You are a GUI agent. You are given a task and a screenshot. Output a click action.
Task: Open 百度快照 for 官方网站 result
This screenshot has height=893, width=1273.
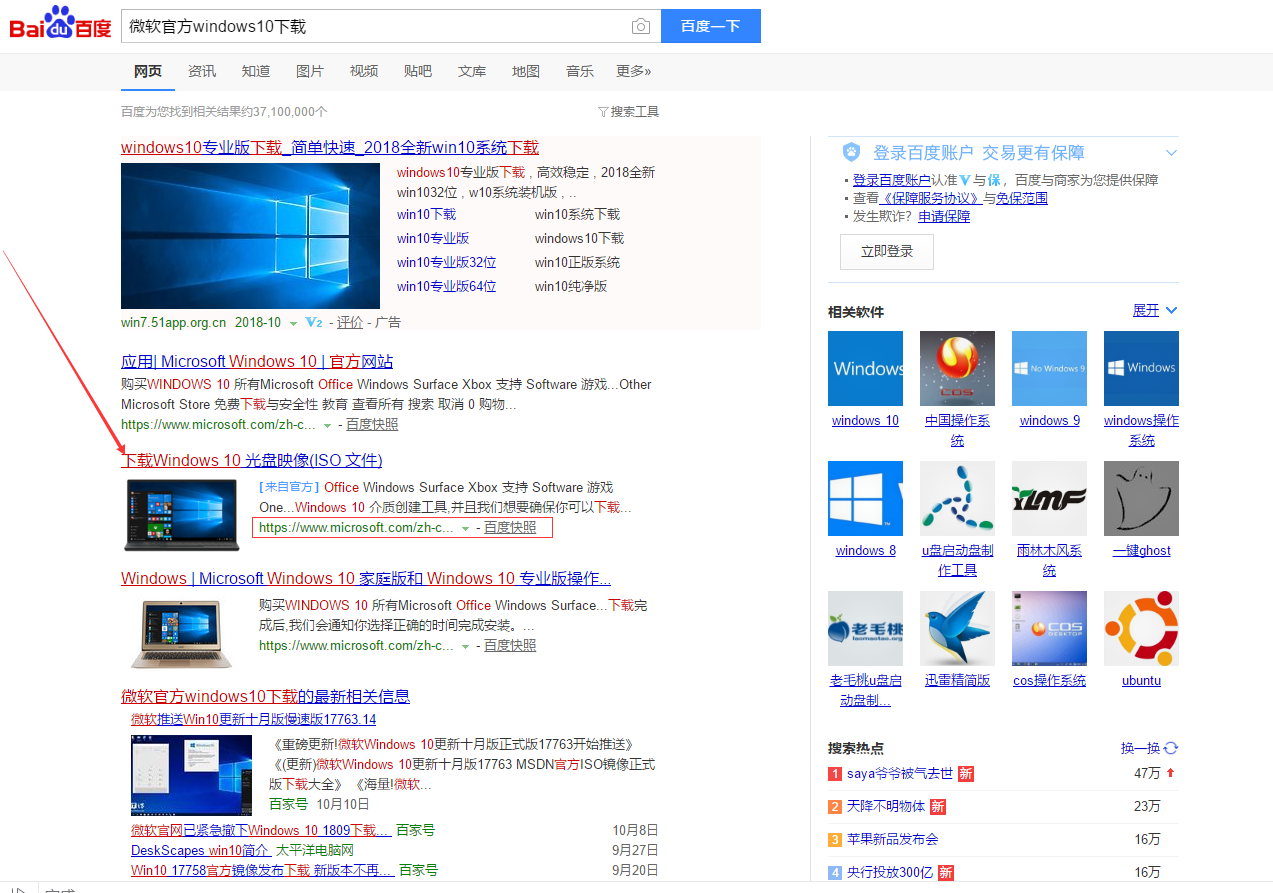[372, 424]
